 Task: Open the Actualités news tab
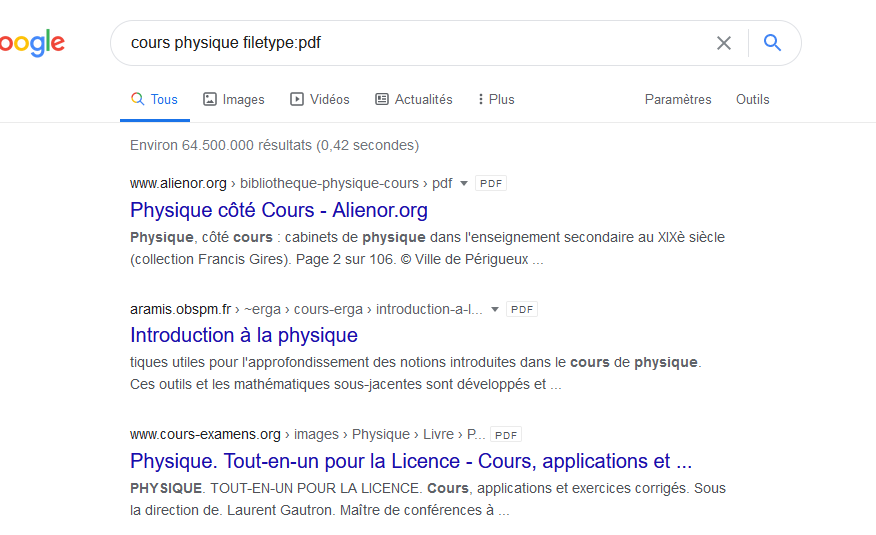tap(413, 99)
